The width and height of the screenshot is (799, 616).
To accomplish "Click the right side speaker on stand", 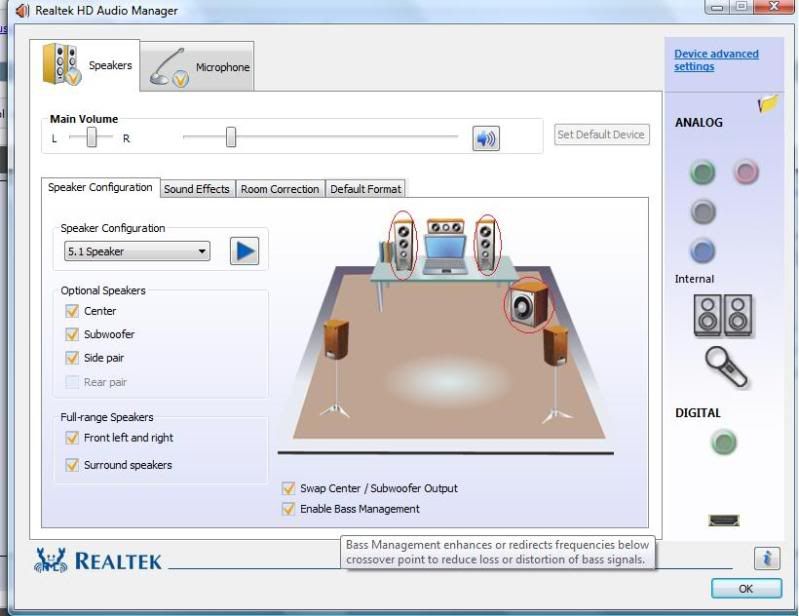I will (x=555, y=376).
